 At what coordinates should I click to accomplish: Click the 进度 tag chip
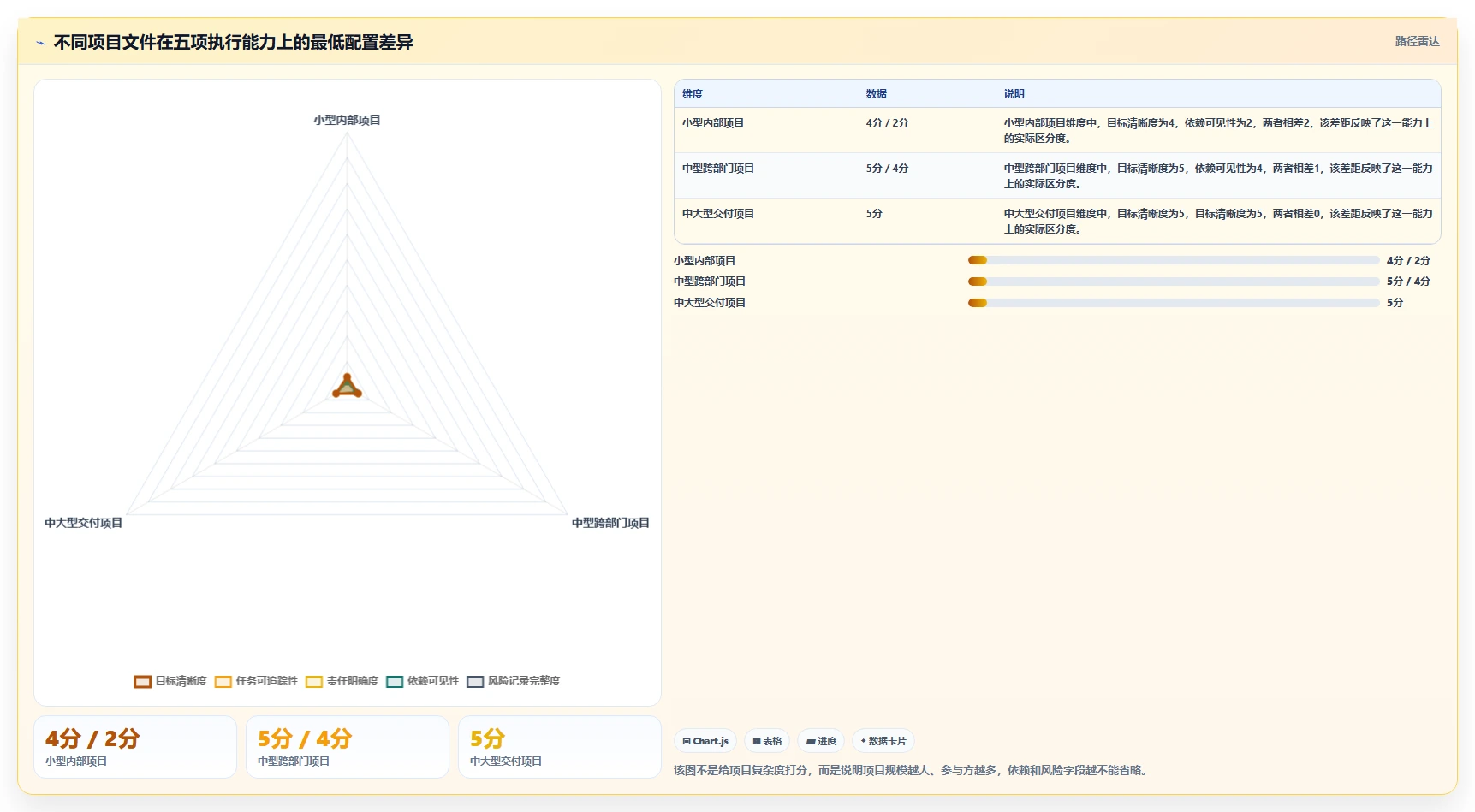(821, 741)
